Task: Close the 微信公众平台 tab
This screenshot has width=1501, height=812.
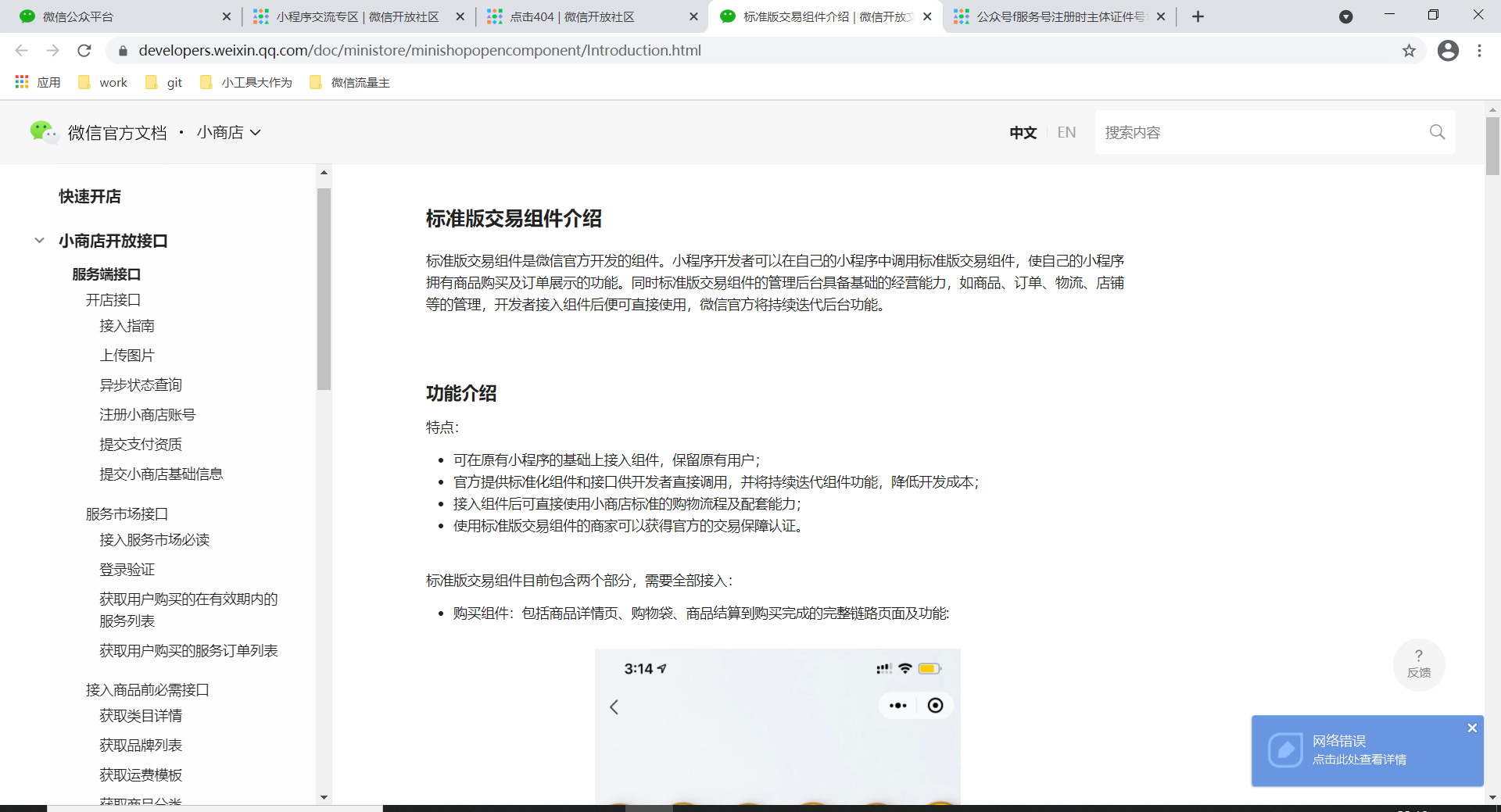Action: coord(227,16)
